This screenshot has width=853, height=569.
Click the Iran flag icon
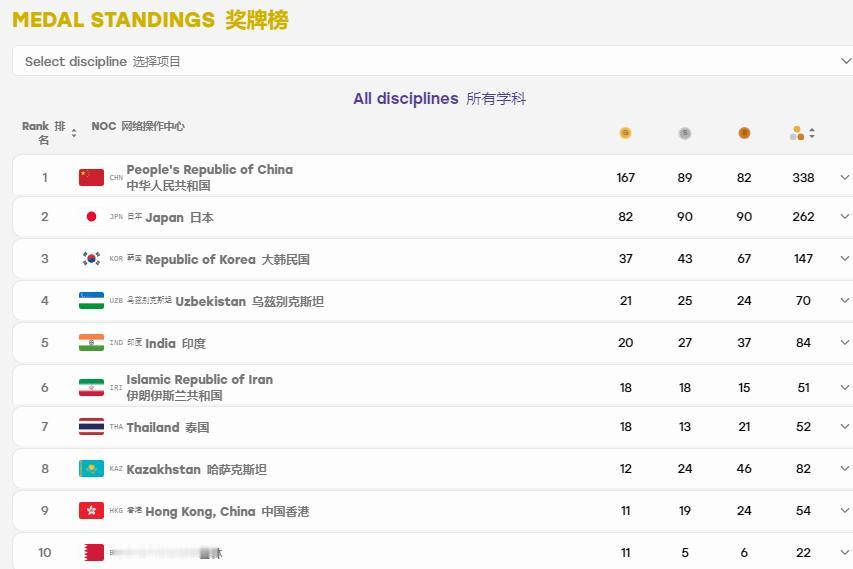pyautogui.click(x=91, y=387)
